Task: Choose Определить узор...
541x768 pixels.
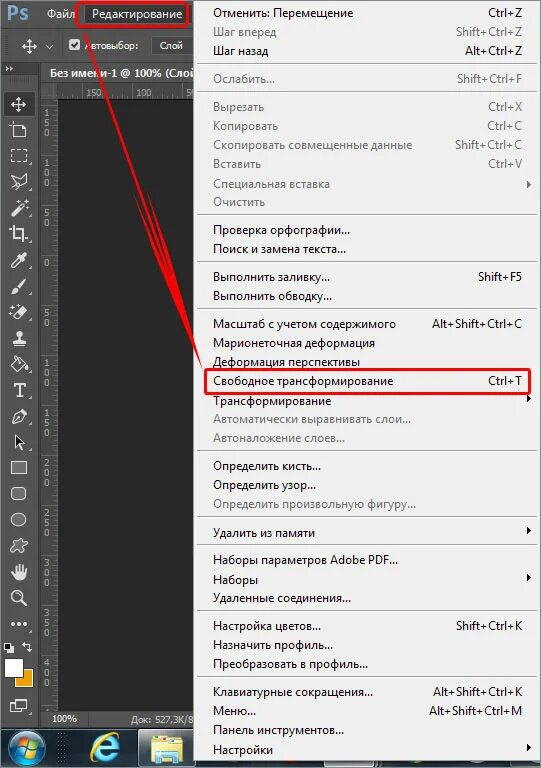Action: pyautogui.click(x=367, y=485)
